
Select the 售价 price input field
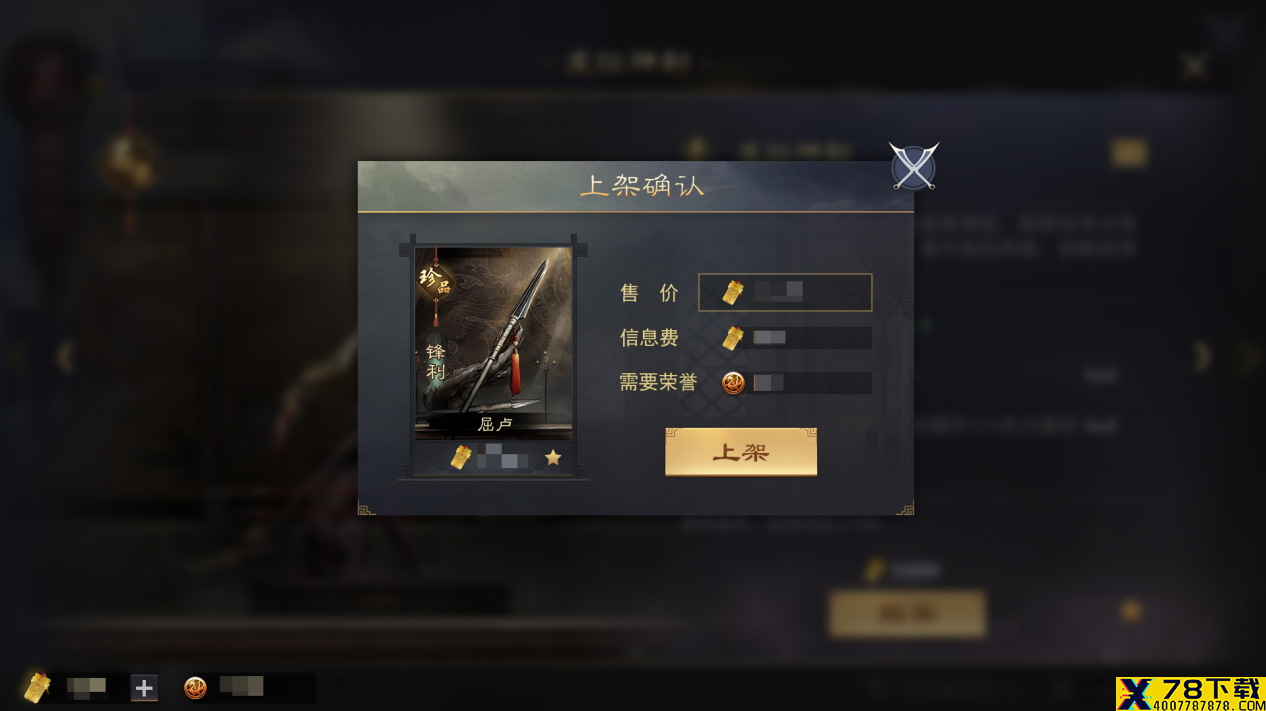[x=785, y=292]
